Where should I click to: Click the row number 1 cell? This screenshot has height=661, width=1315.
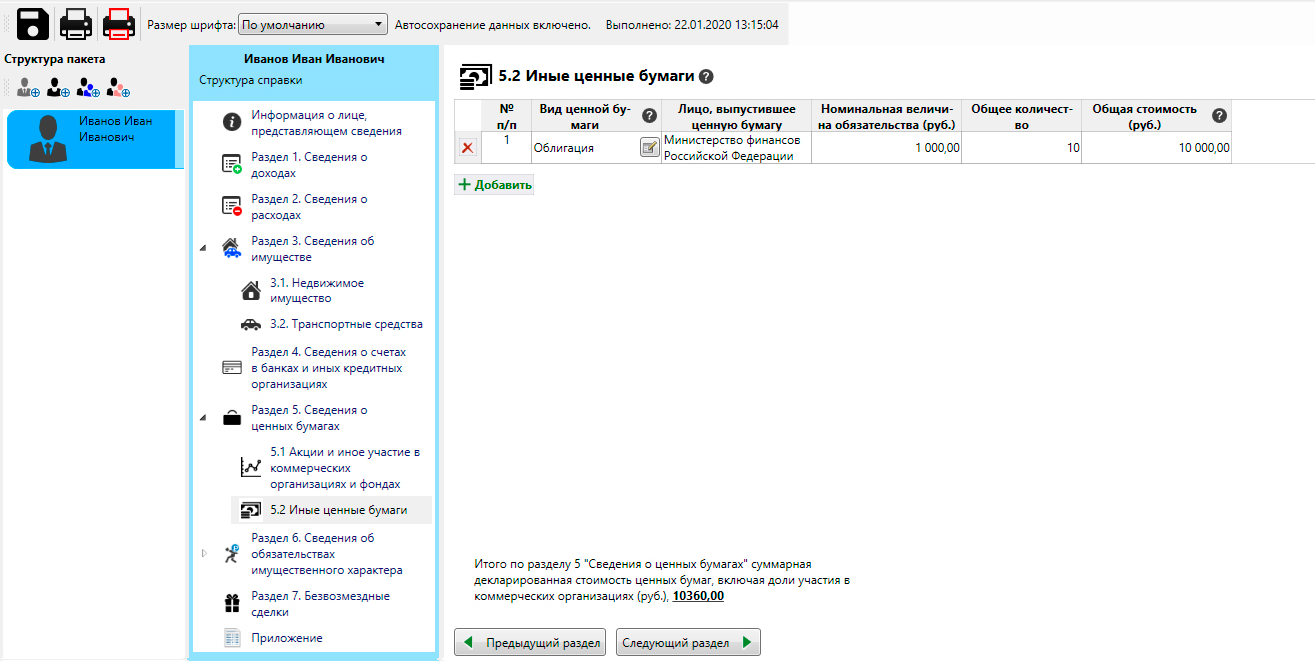pyautogui.click(x=506, y=148)
